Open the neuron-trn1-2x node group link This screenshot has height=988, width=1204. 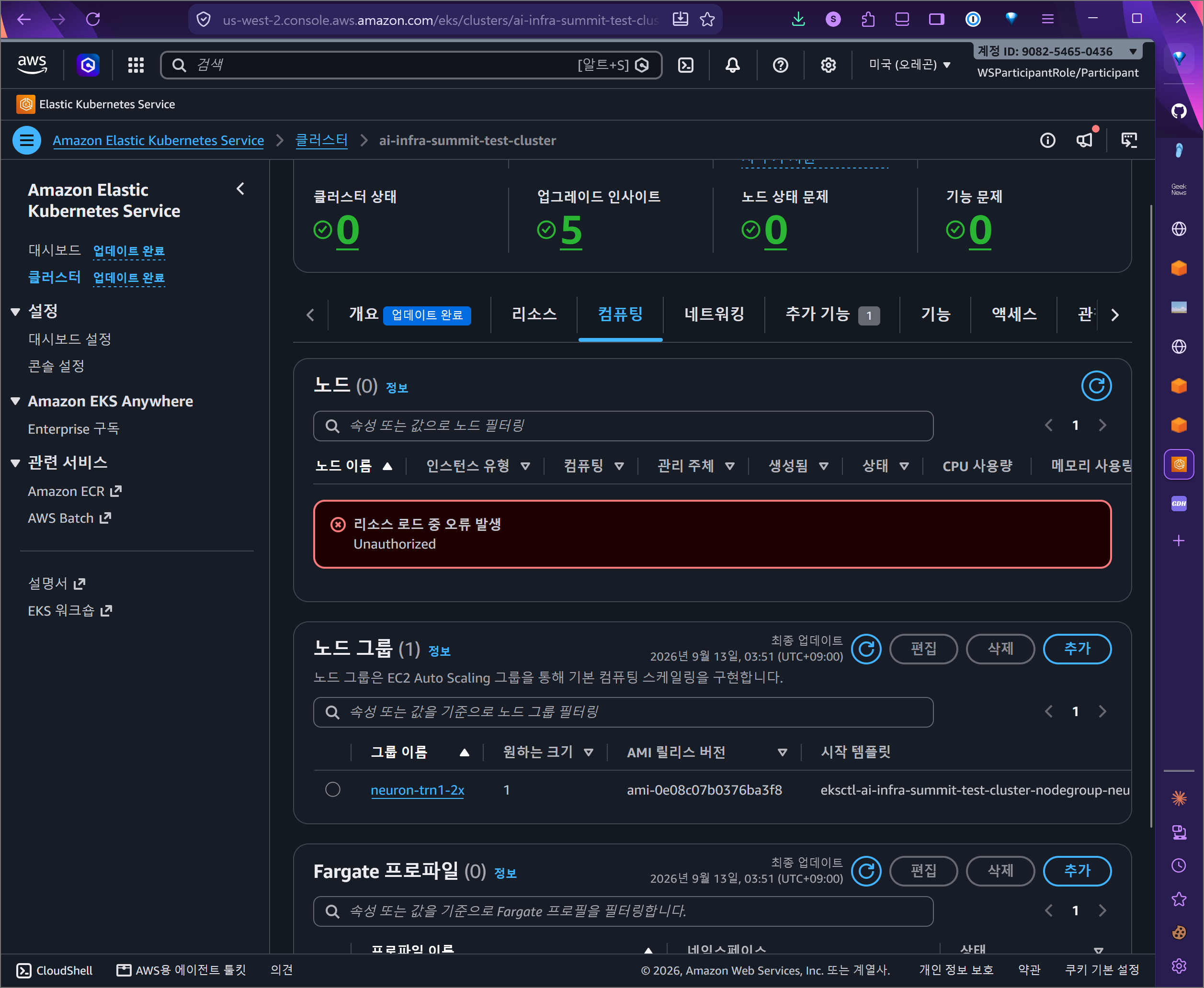(417, 790)
